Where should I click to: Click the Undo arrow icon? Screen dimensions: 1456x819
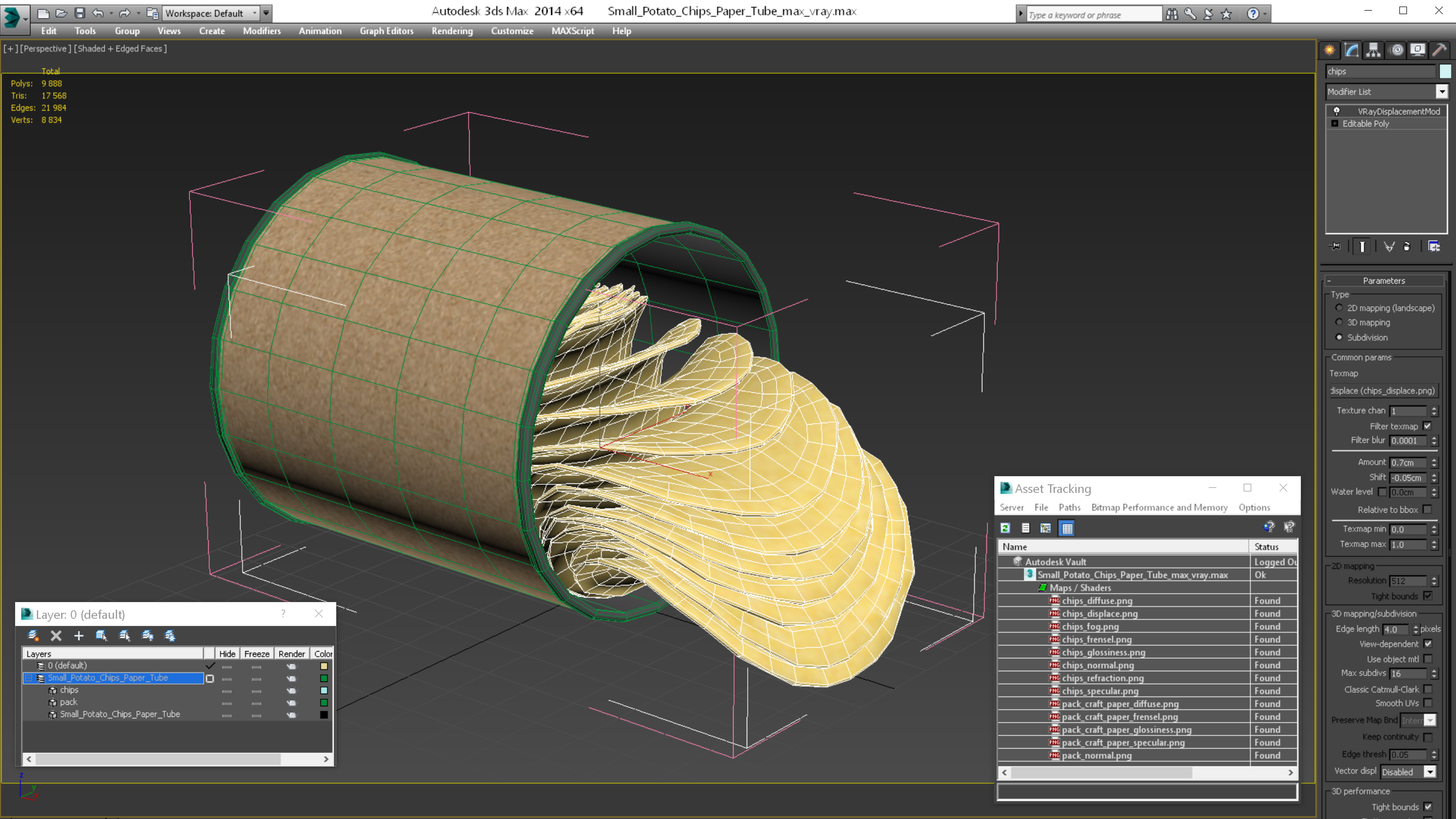coord(98,13)
